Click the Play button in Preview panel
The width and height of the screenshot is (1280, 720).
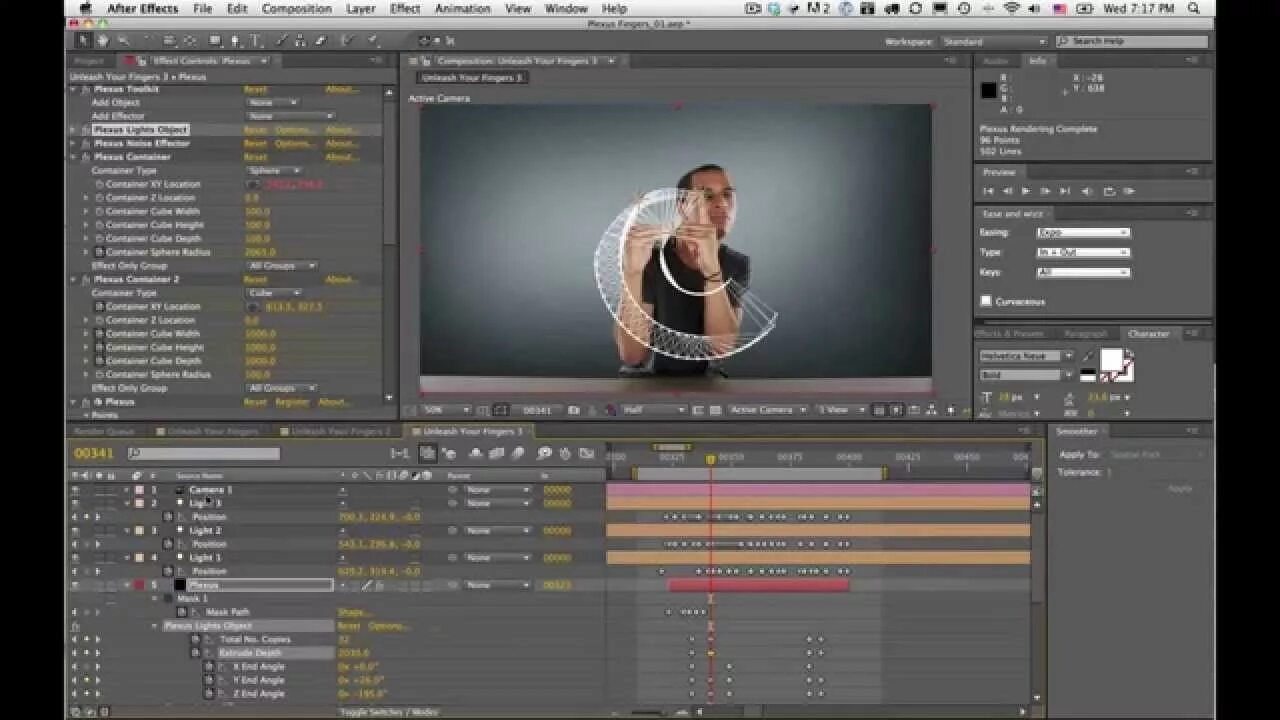point(1026,191)
